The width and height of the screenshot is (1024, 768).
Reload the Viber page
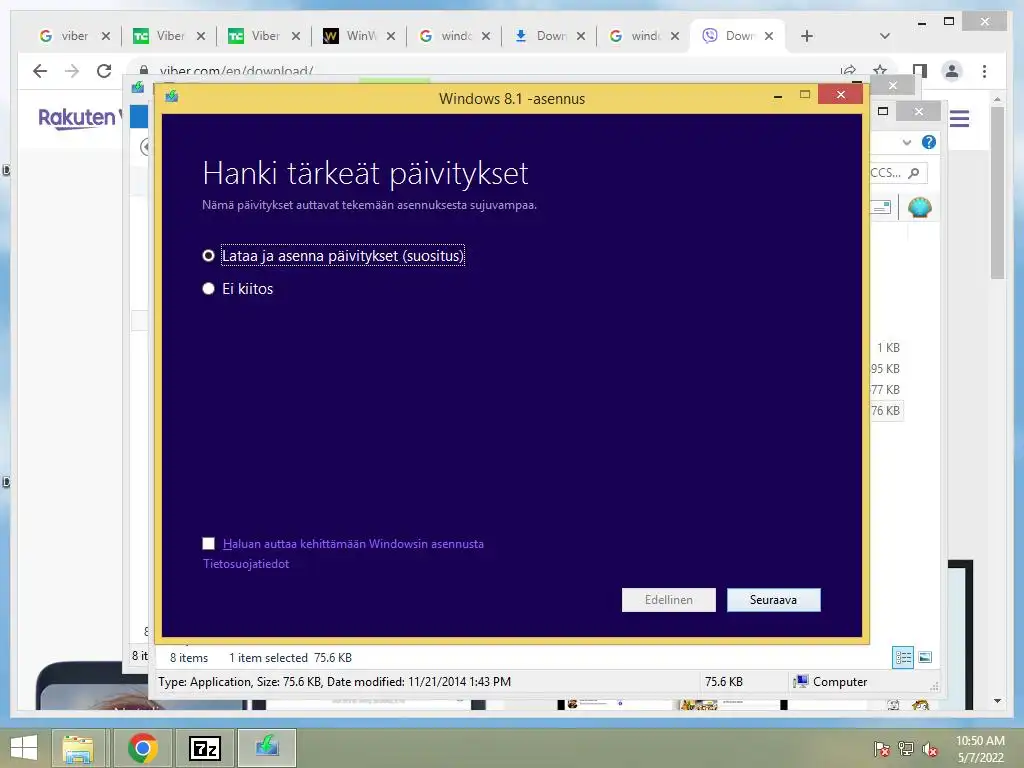point(104,71)
